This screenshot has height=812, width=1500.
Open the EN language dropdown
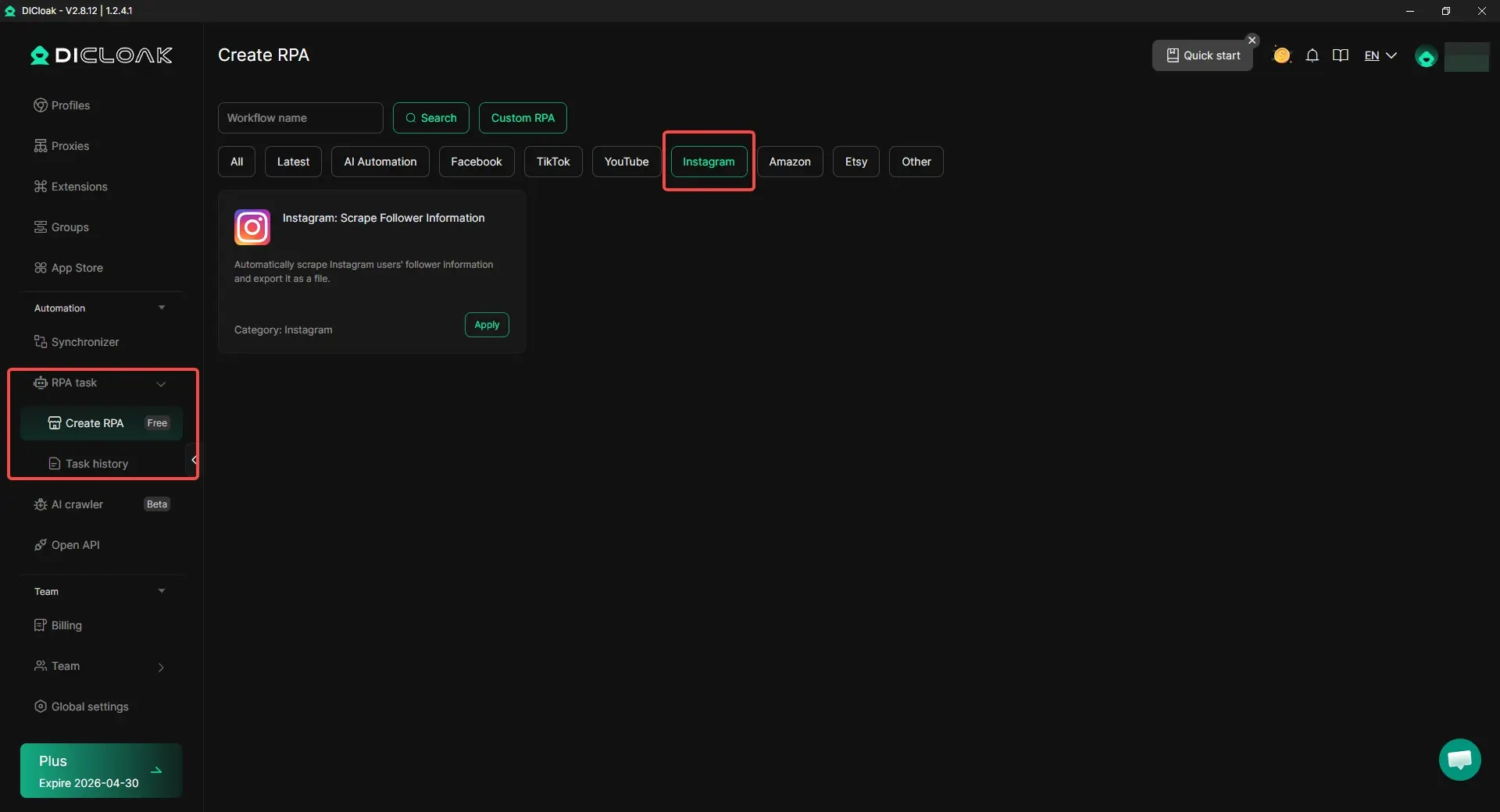[x=1380, y=55]
